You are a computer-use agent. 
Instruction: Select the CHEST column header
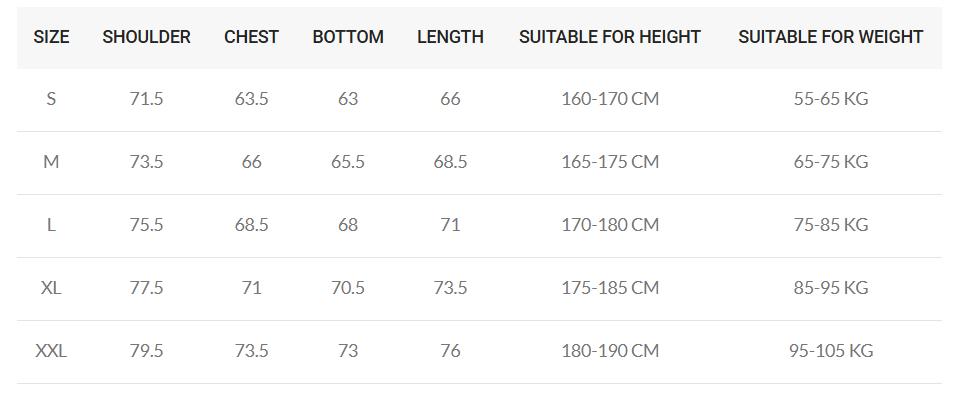pyautogui.click(x=251, y=37)
